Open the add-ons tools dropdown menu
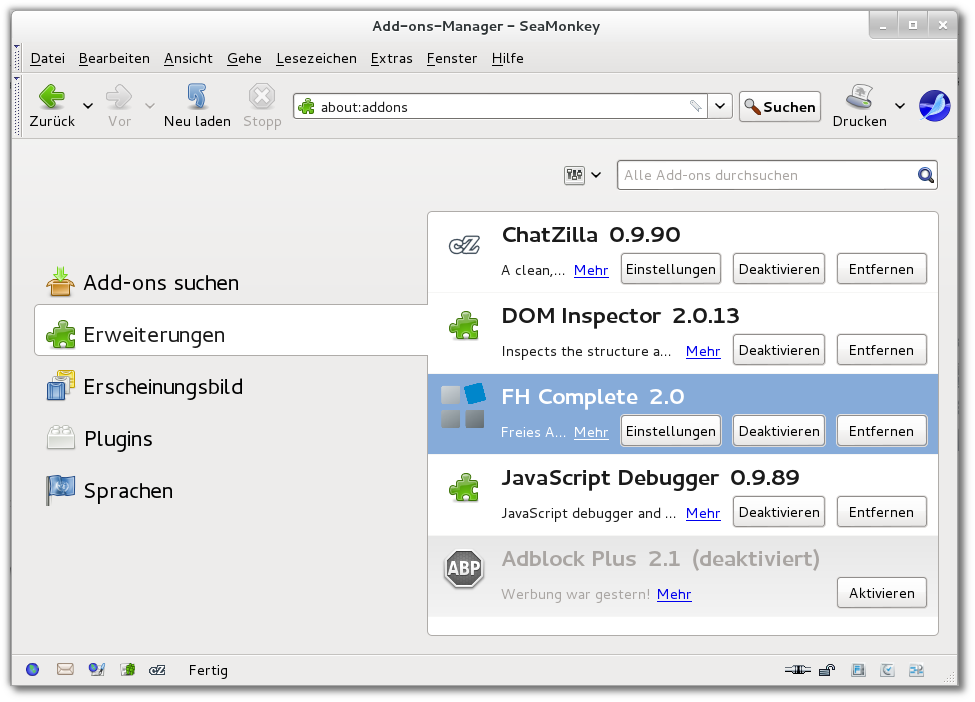The width and height of the screenshot is (975, 702). 583,176
